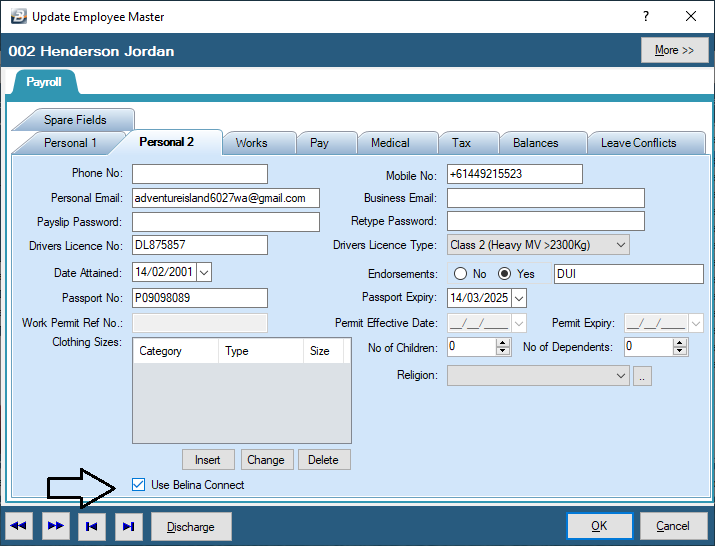The width and height of the screenshot is (715, 553).
Task: Open Spare Fields tab
Action: tap(75, 120)
